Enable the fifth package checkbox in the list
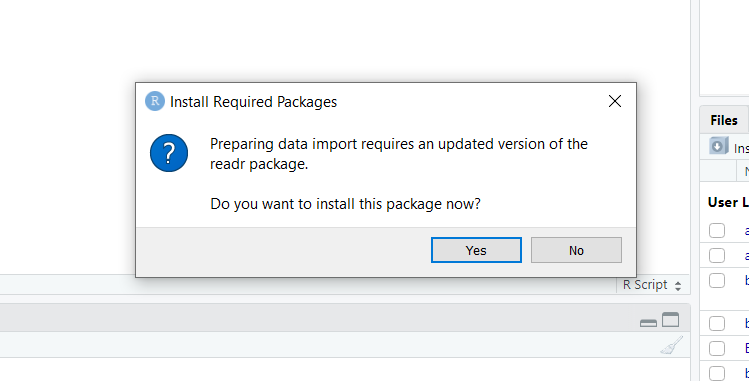Viewport: 749px width, 381px height. [x=717, y=348]
